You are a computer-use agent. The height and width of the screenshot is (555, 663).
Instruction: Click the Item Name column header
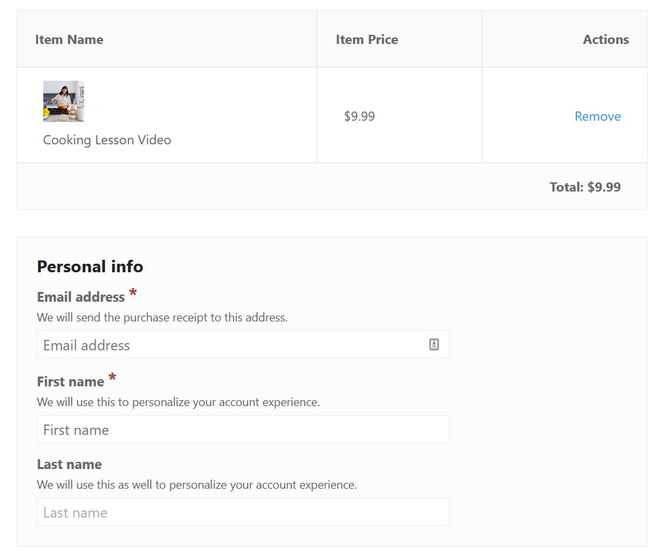pyautogui.click(x=69, y=40)
